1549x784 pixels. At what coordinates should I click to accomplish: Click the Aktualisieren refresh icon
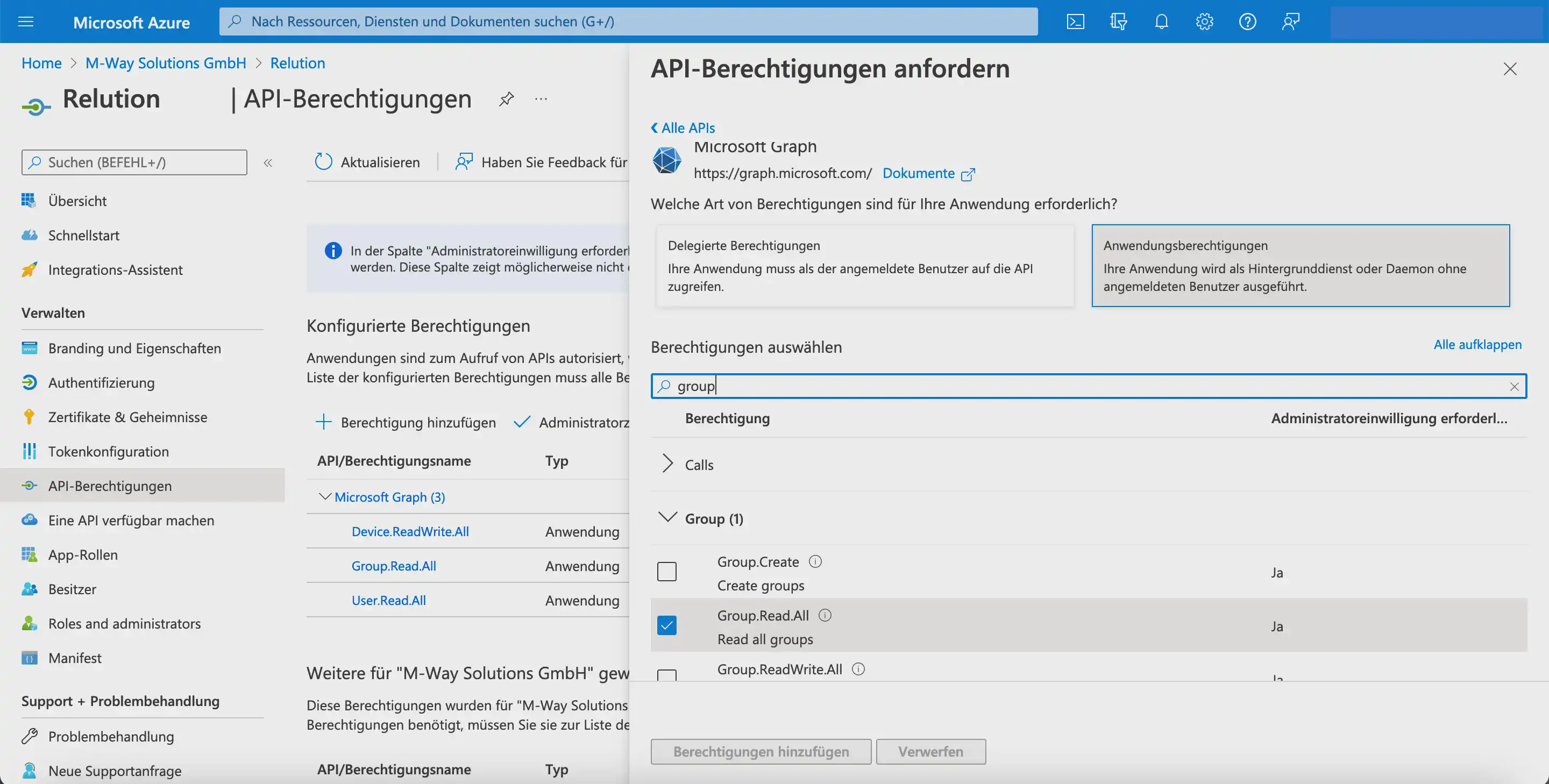click(x=323, y=162)
